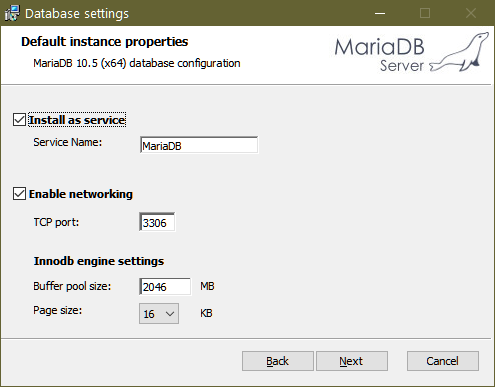Click the Enable networking label text
The image size is (495, 387).
[x=81, y=194]
